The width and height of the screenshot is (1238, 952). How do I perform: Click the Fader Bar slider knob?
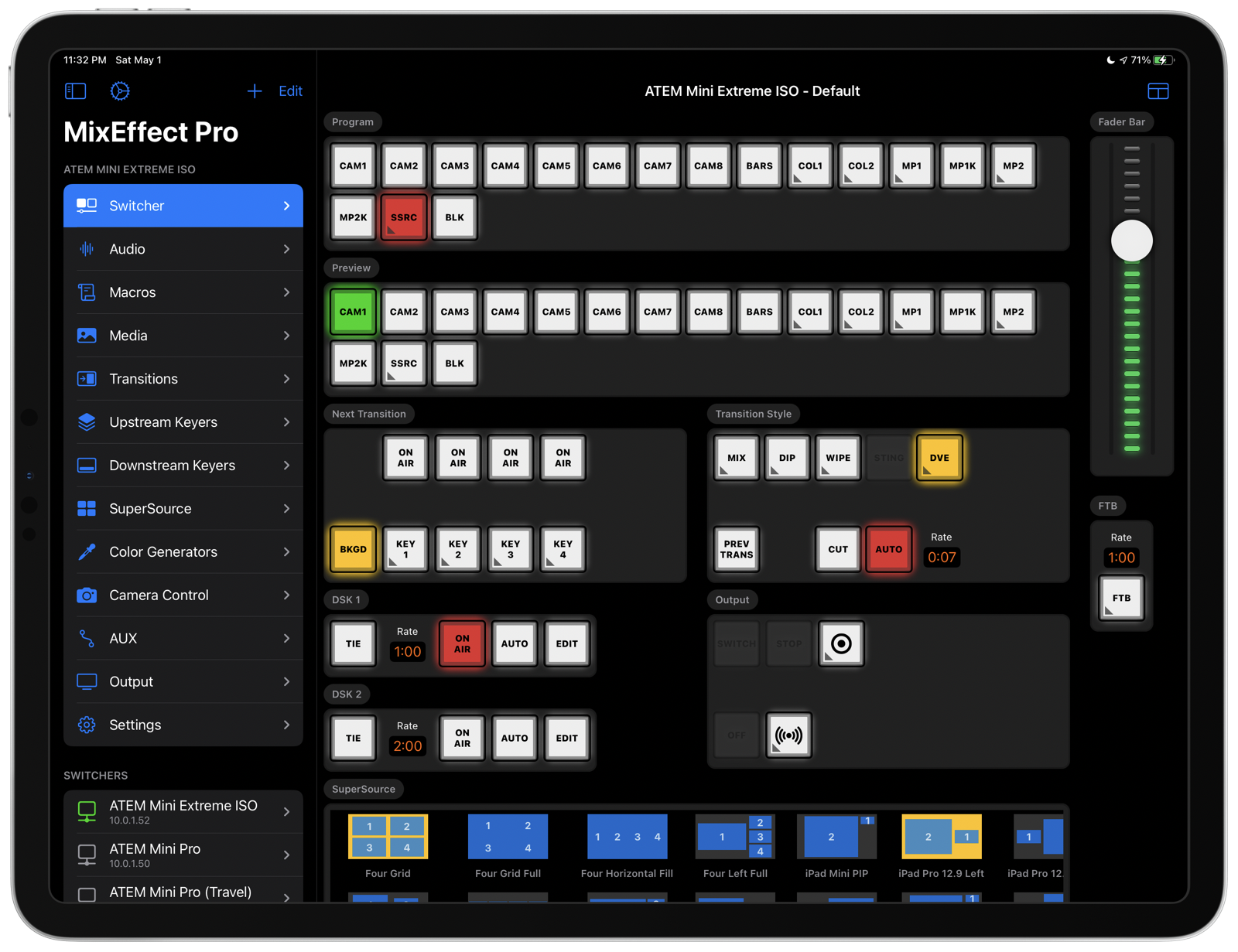pyautogui.click(x=1132, y=241)
